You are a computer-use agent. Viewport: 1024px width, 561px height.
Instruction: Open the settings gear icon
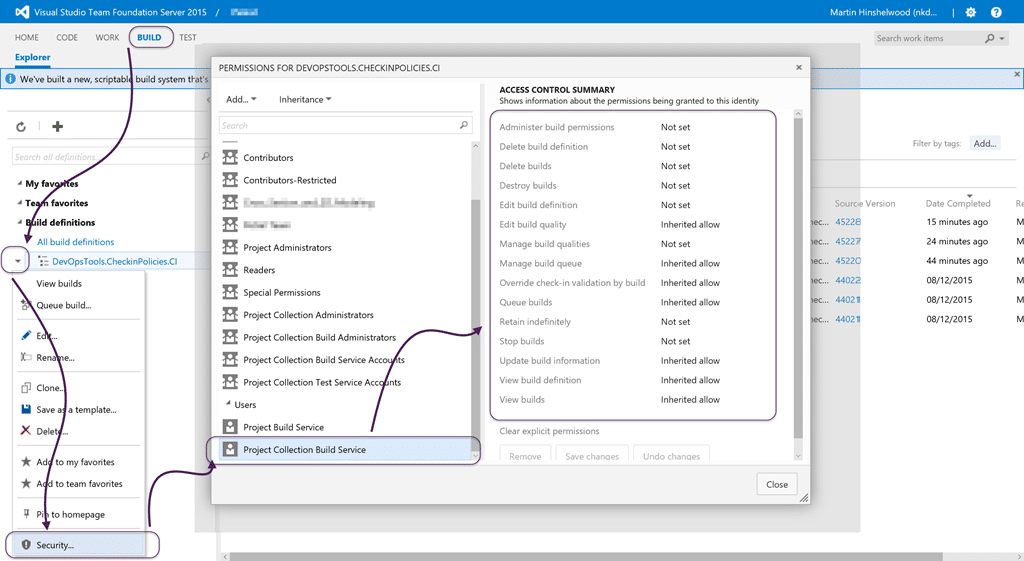coord(970,12)
